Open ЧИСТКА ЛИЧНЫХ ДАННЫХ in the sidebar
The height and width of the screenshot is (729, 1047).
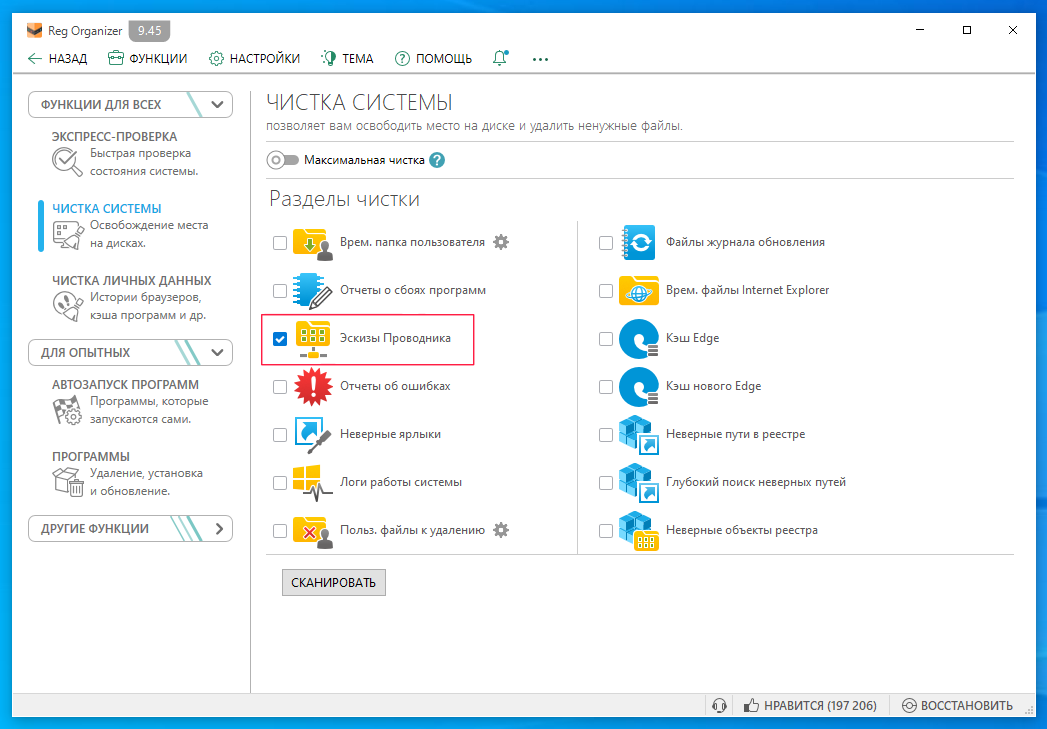(x=131, y=281)
